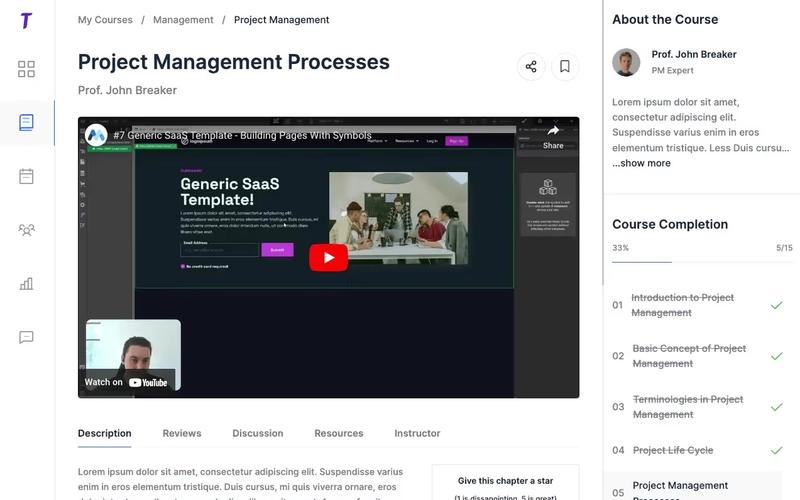Image resolution: width=800 pixels, height=500 pixels.
Task: Click the About the Course heading
Action: tap(665, 19)
